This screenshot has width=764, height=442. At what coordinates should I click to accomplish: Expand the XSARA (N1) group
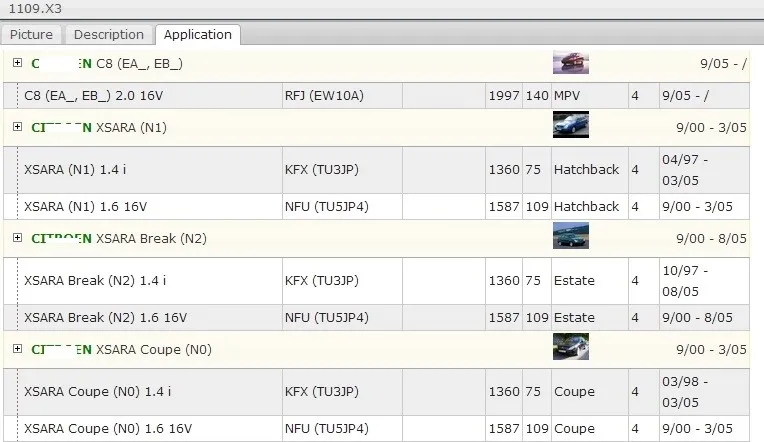tap(18, 127)
